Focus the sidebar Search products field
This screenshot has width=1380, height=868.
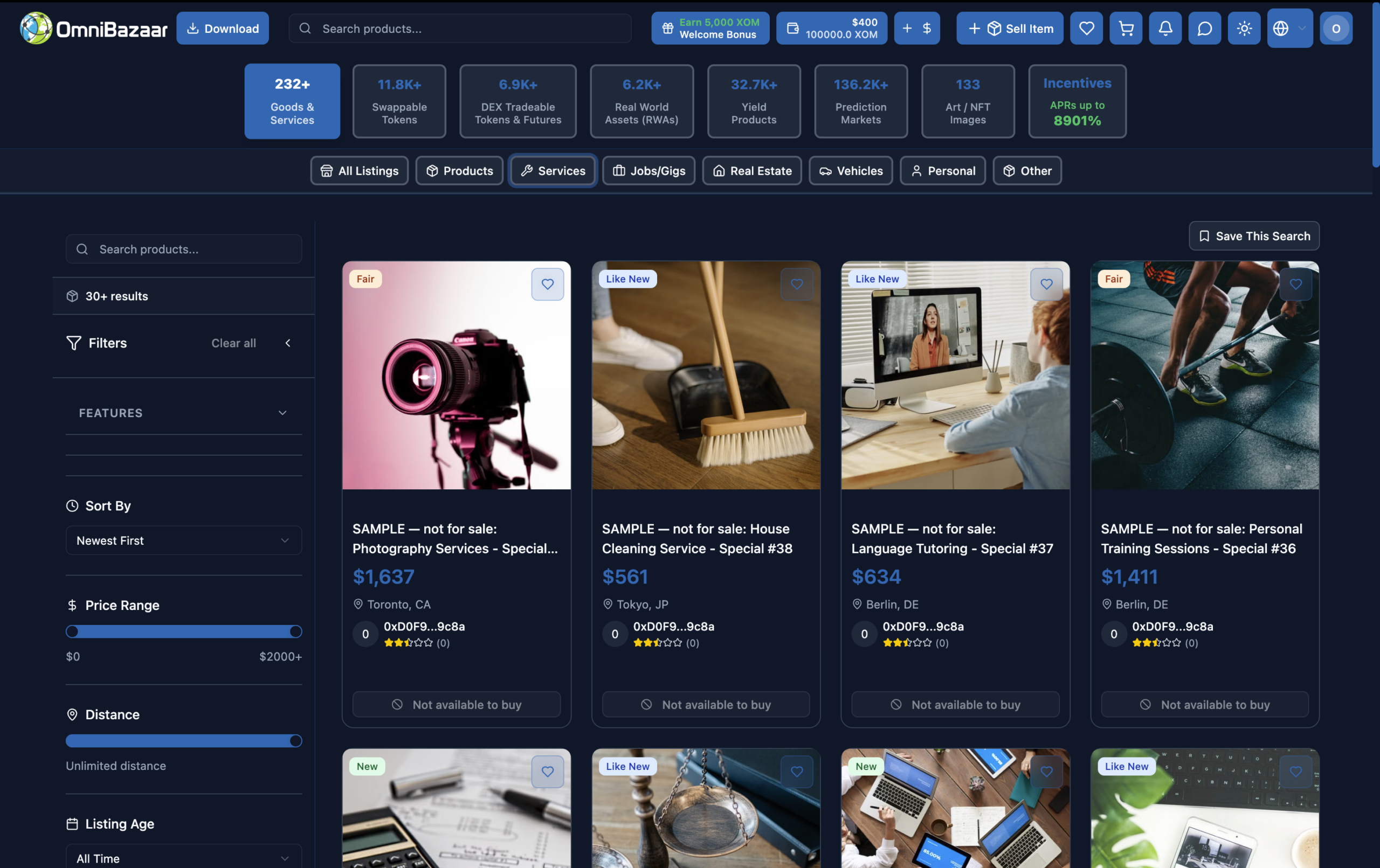pyautogui.click(x=184, y=249)
